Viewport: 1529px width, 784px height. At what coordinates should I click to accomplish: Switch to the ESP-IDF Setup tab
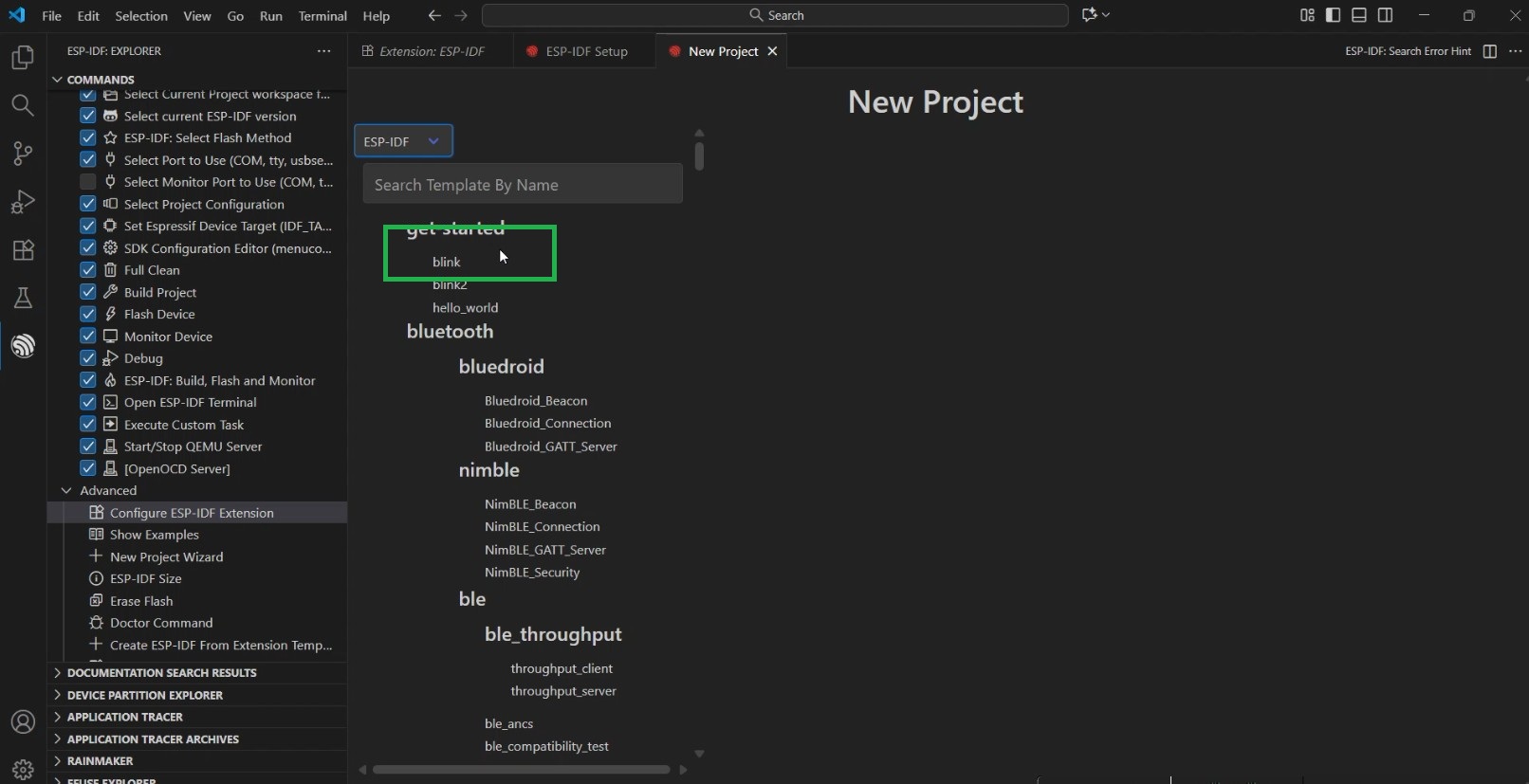pyautogui.click(x=586, y=51)
